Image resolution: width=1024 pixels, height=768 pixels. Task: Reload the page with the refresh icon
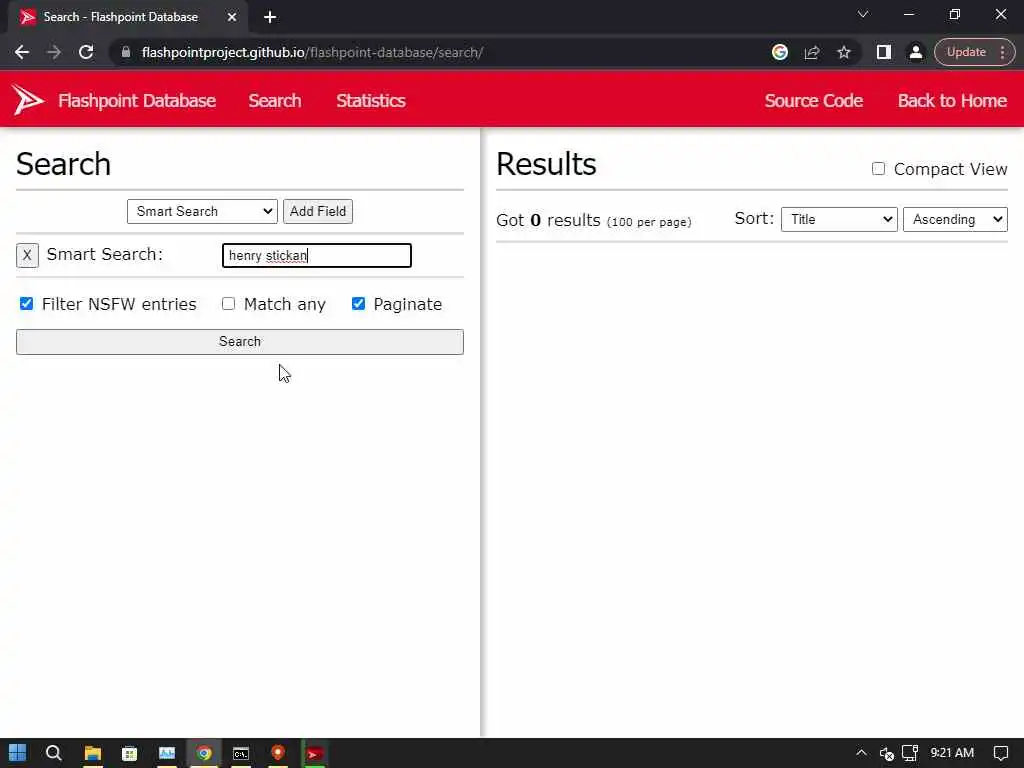pos(86,52)
